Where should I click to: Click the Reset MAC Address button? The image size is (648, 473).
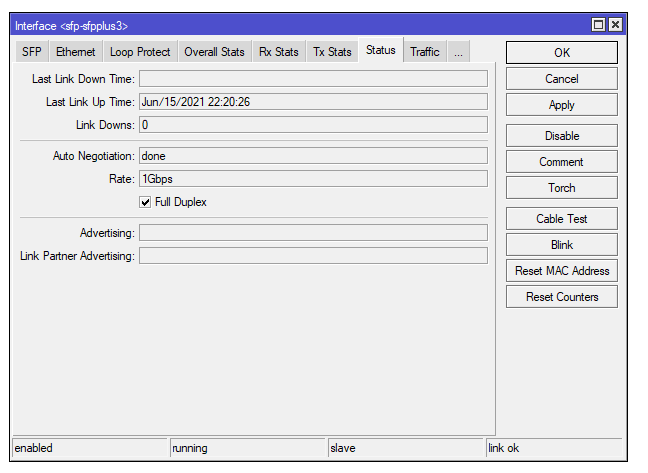click(x=562, y=271)
